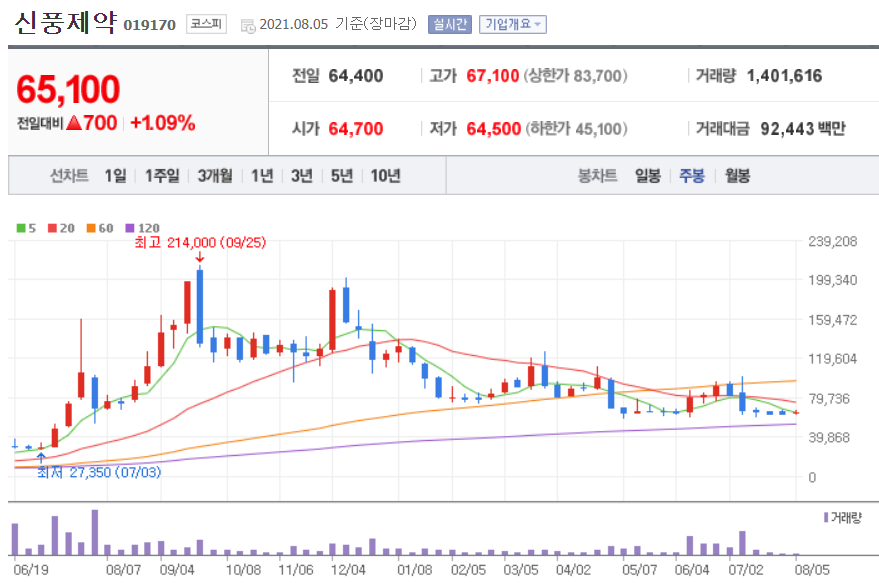Select the 주봉 candlestick chart tab
Screen dimensions: 879x583
[x=692, y=175]
